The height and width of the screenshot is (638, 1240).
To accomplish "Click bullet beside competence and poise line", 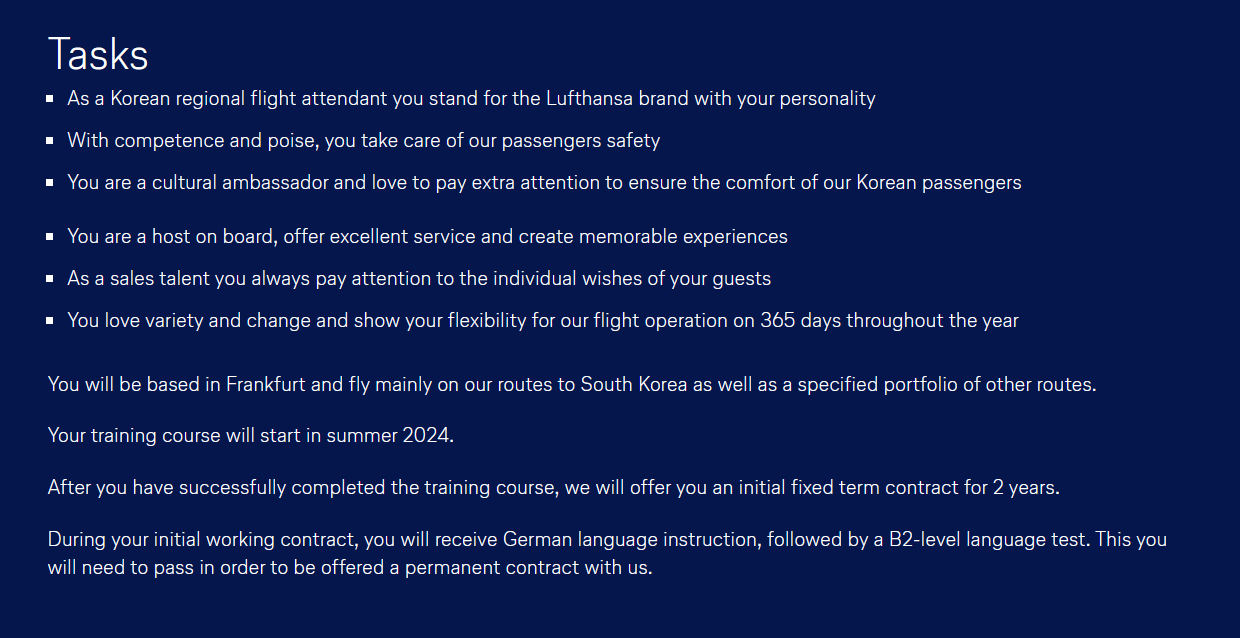I will 50,141.
